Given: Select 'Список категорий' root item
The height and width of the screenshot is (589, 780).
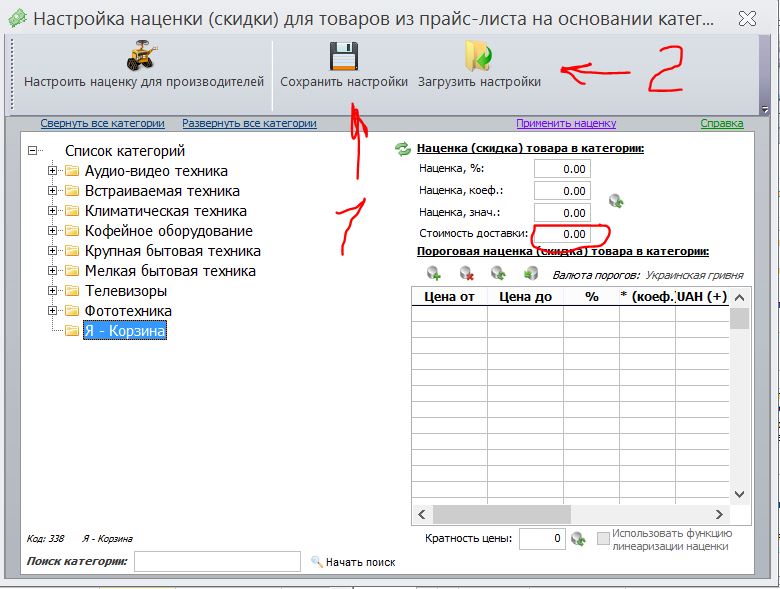Looking at the screenshot, I should pyautogui.click(x=125, y=150).
